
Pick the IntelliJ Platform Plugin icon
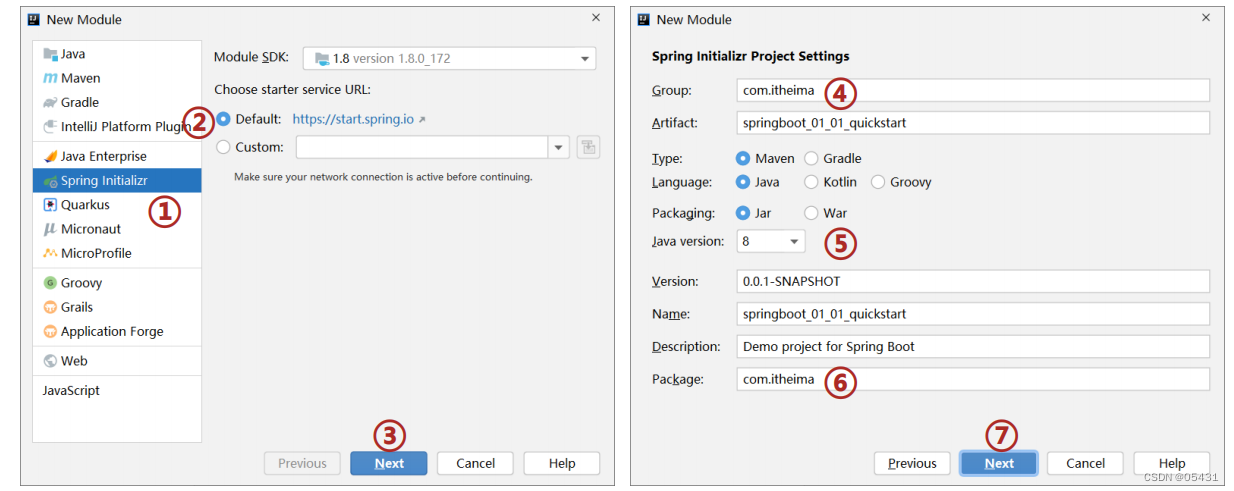(x=50, y=127)
